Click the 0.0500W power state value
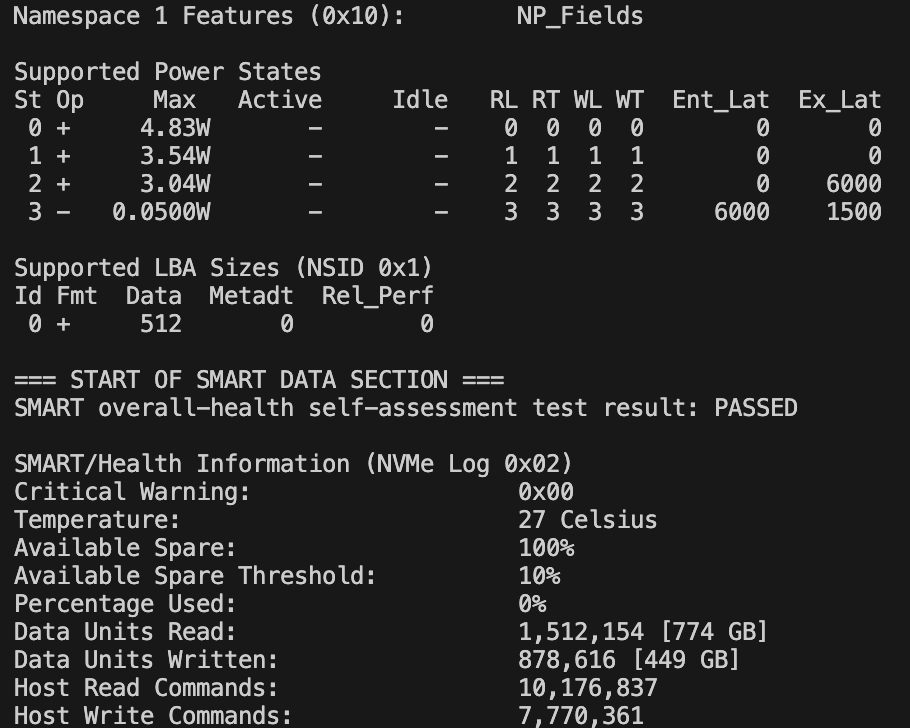Viewport: 910px width, 728px height. click(160, 212)
